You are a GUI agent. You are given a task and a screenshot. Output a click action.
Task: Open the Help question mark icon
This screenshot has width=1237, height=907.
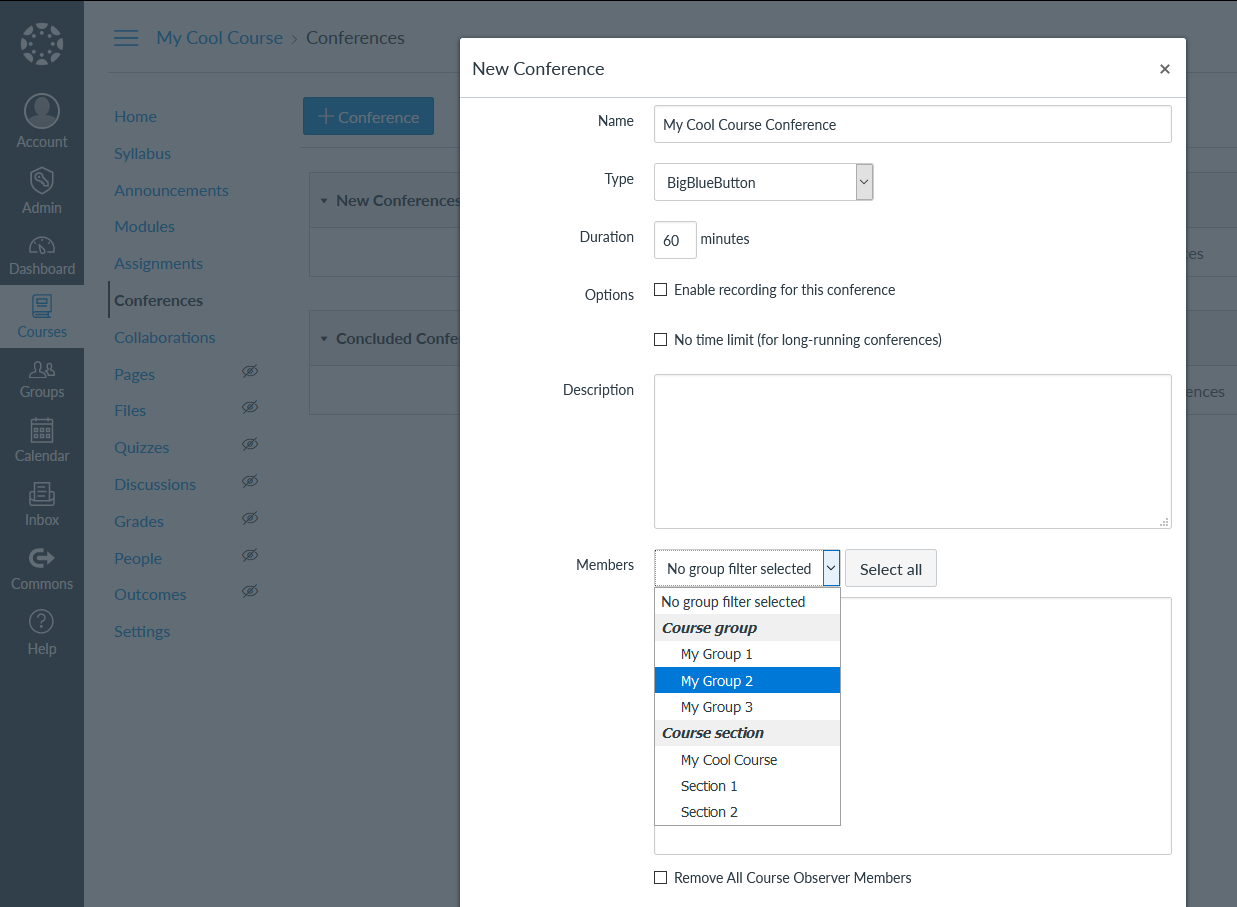tap(42, 621)
